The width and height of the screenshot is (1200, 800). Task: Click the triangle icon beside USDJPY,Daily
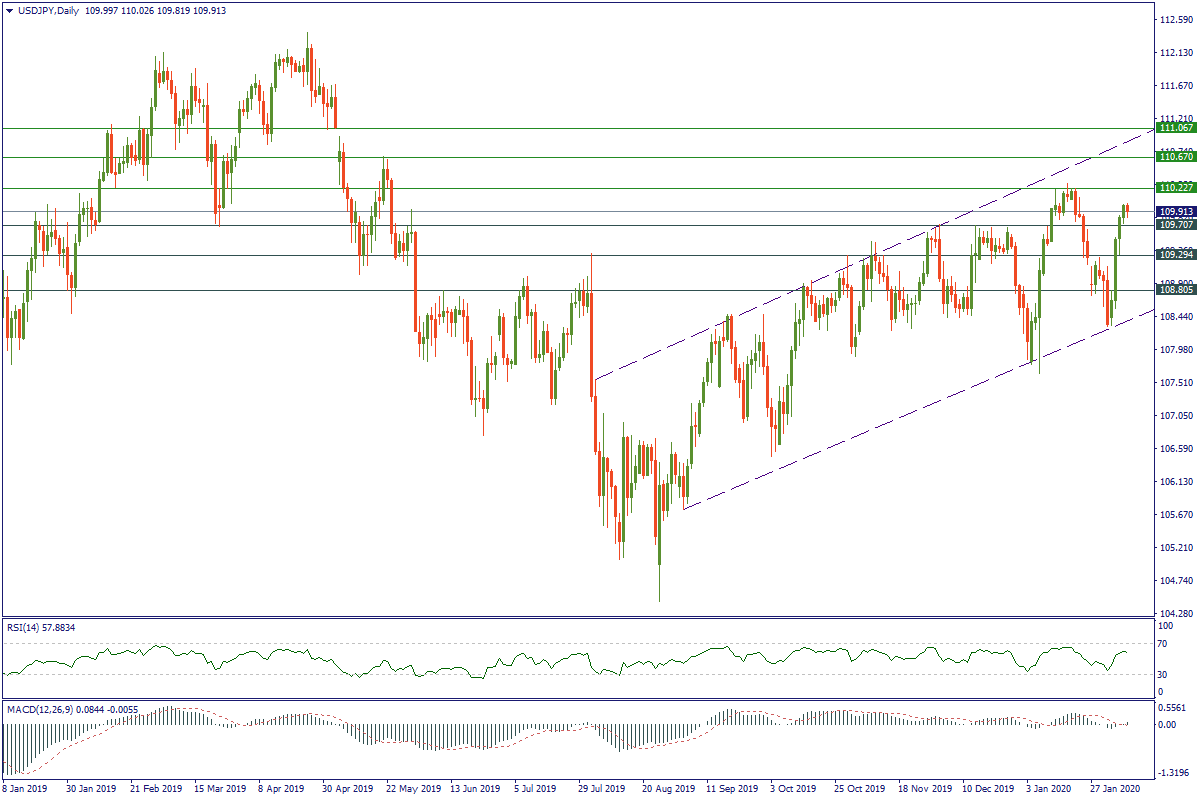[8, 9]
